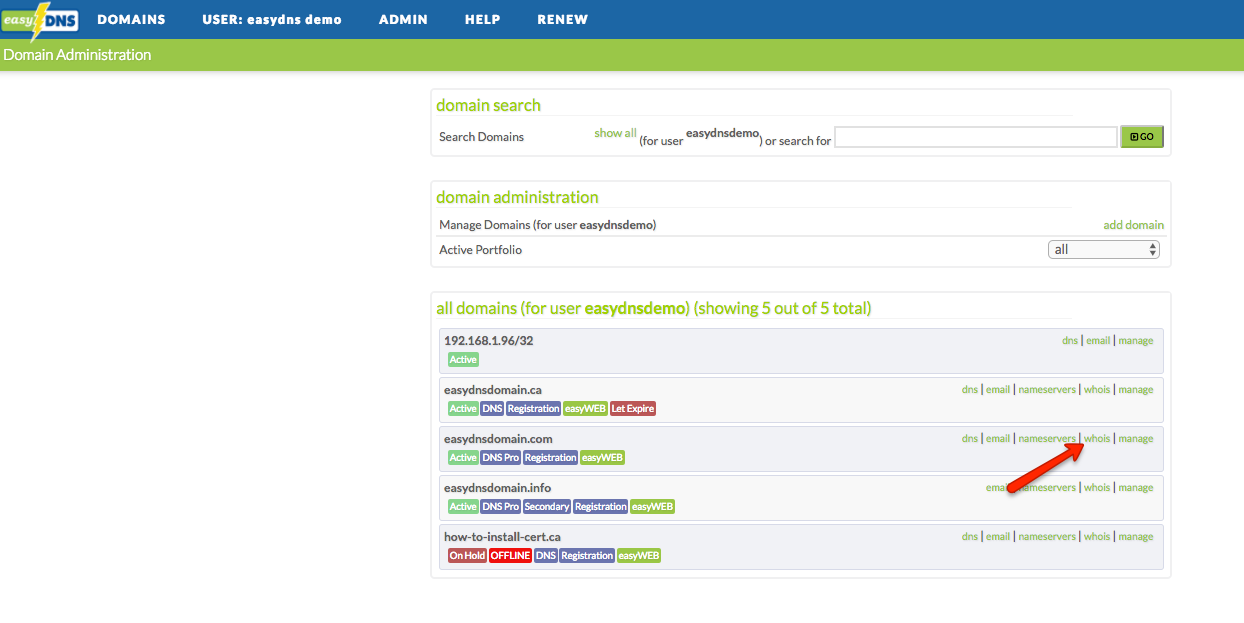Click the easyDNS logo

[x=40, y=20]
